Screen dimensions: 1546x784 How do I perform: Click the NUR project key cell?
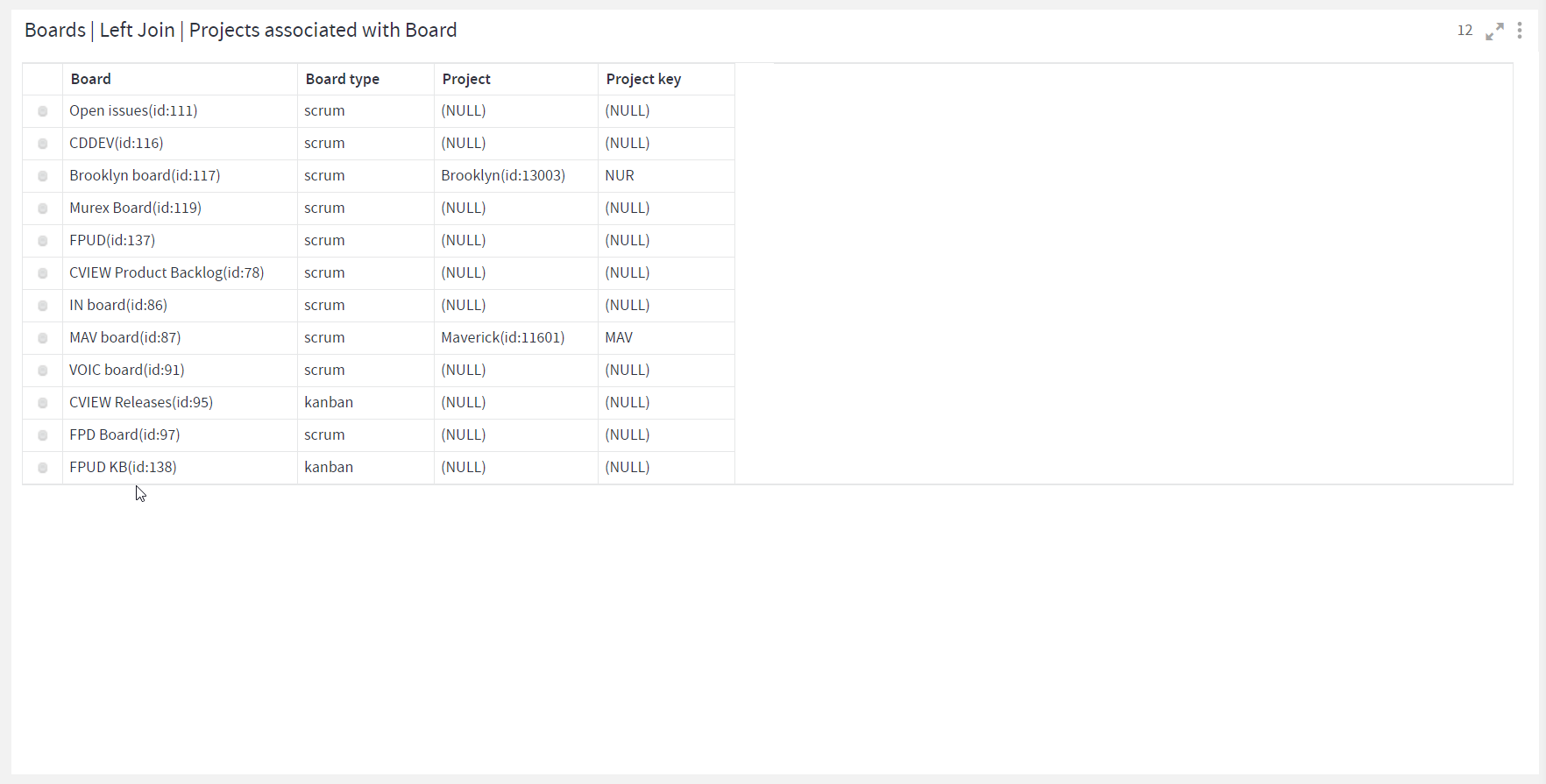(x=666, y=175)
